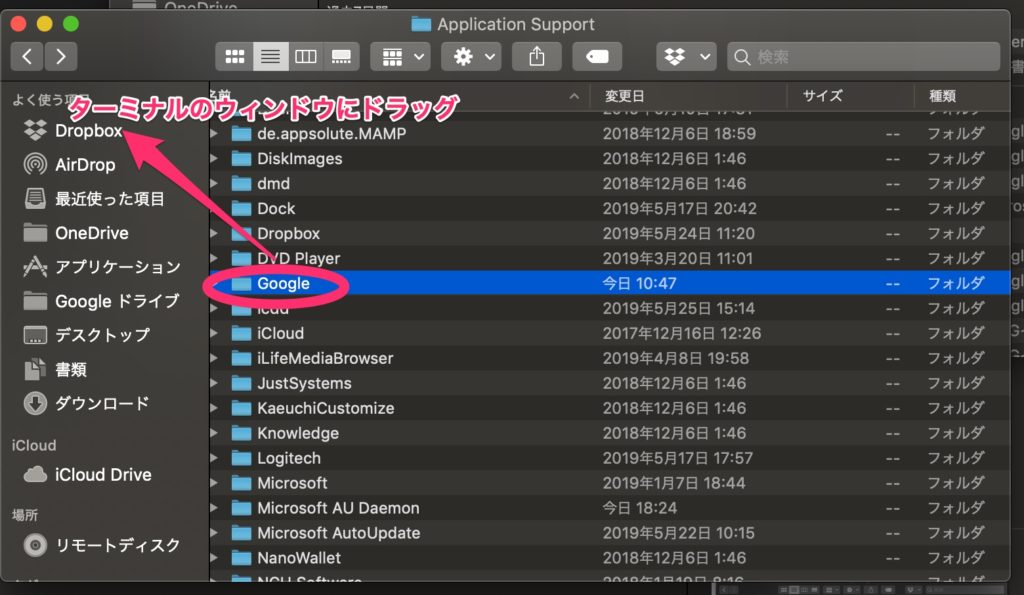This screenshot has width=1024, height=595.
Task: Select the Knowledge folder
Action: pos(610,433)
